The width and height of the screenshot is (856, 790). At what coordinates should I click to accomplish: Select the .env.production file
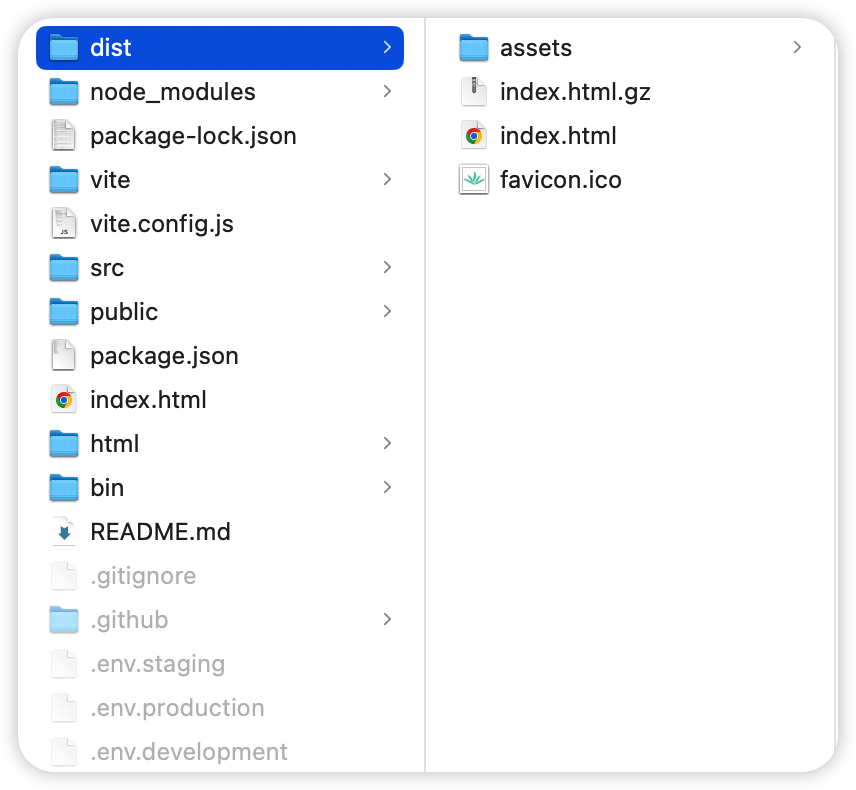click(x=177, y=708)
